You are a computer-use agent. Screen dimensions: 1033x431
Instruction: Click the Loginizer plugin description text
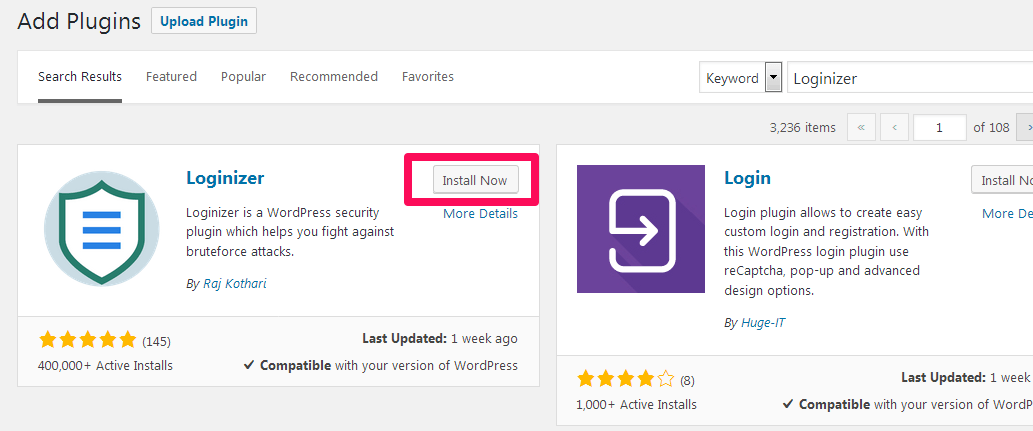click(291, 232)
